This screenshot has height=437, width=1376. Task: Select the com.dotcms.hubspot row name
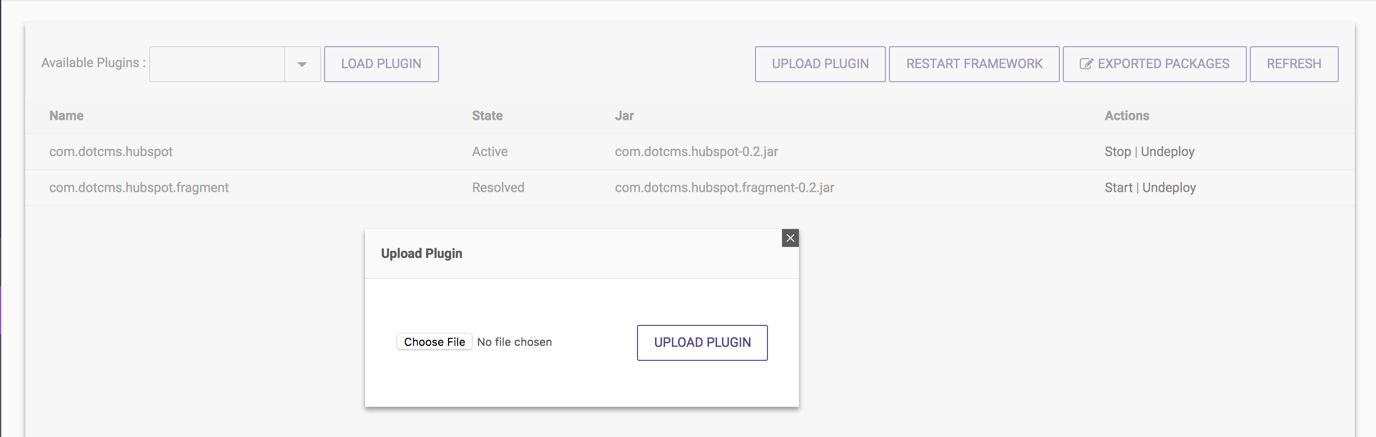point(111,152)
